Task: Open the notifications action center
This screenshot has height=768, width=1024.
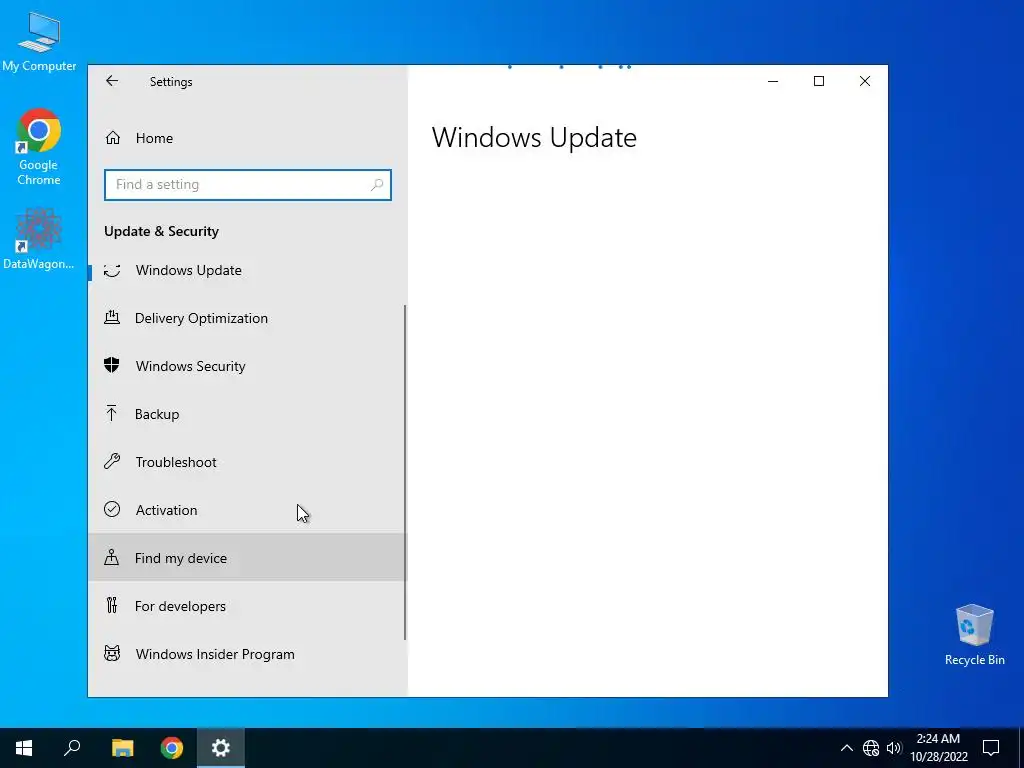Action: pyautogui.click(x=991, y=748)
